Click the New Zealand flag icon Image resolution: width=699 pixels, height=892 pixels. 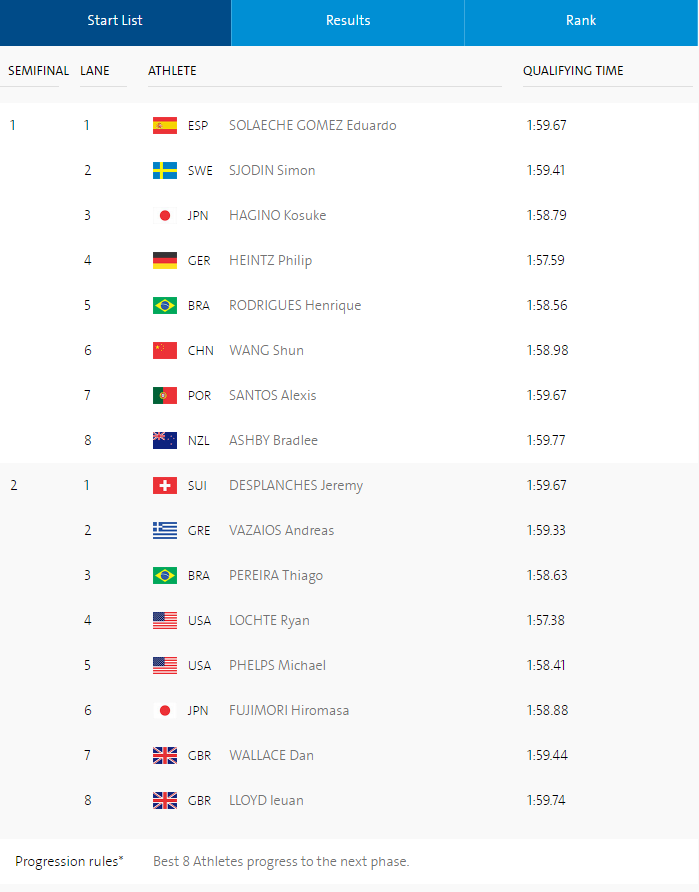point(165,440)
